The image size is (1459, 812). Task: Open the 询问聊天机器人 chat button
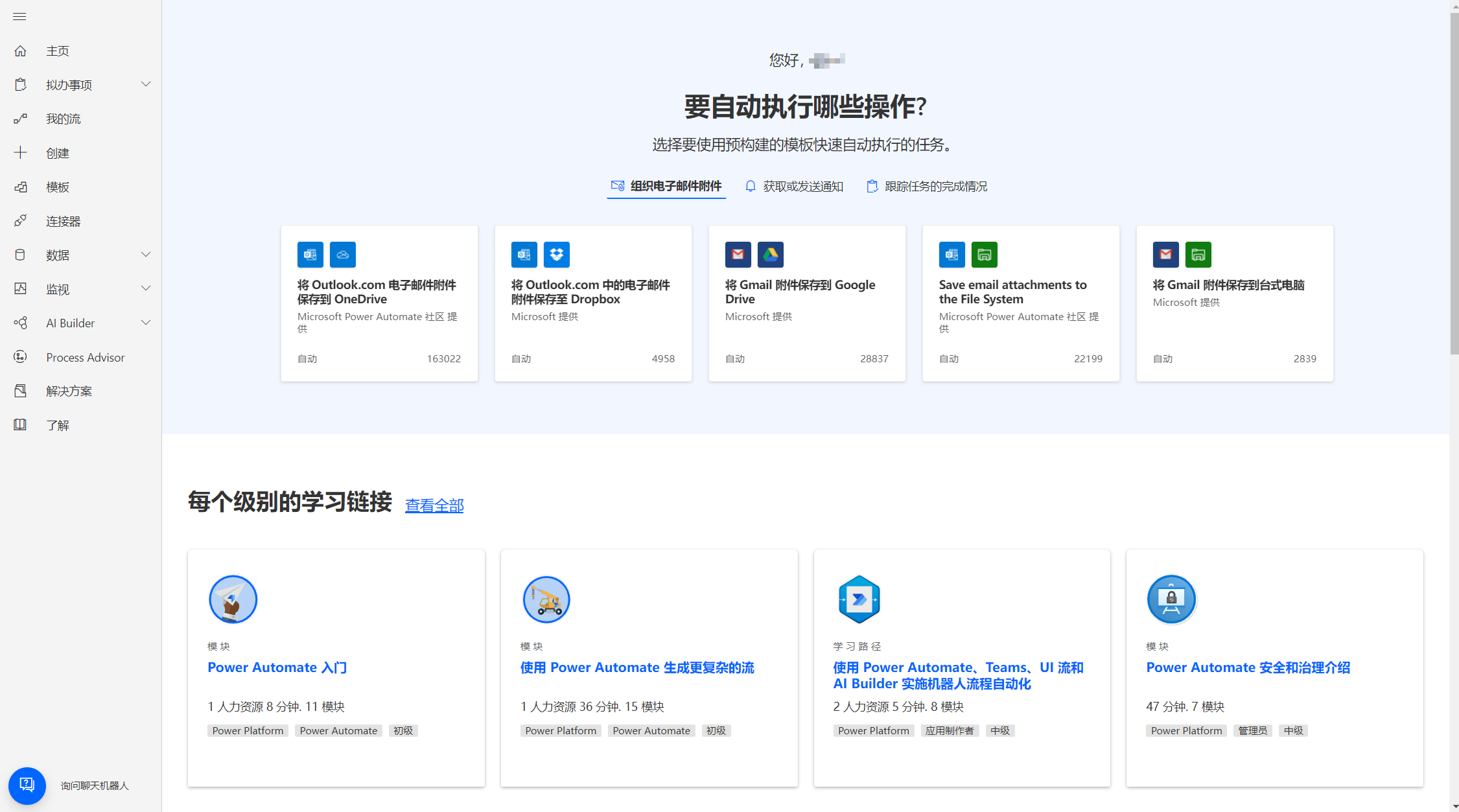27,785
